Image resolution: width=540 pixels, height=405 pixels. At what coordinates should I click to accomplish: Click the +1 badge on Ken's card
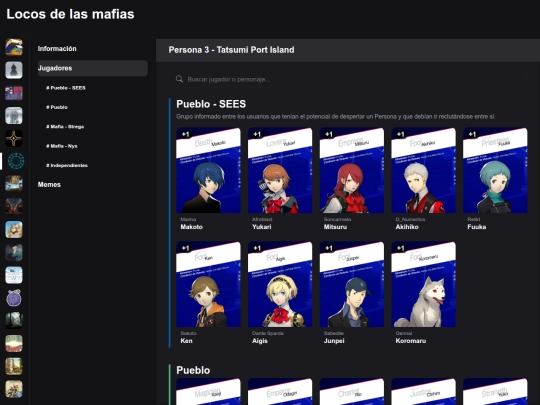pos(186,248)
